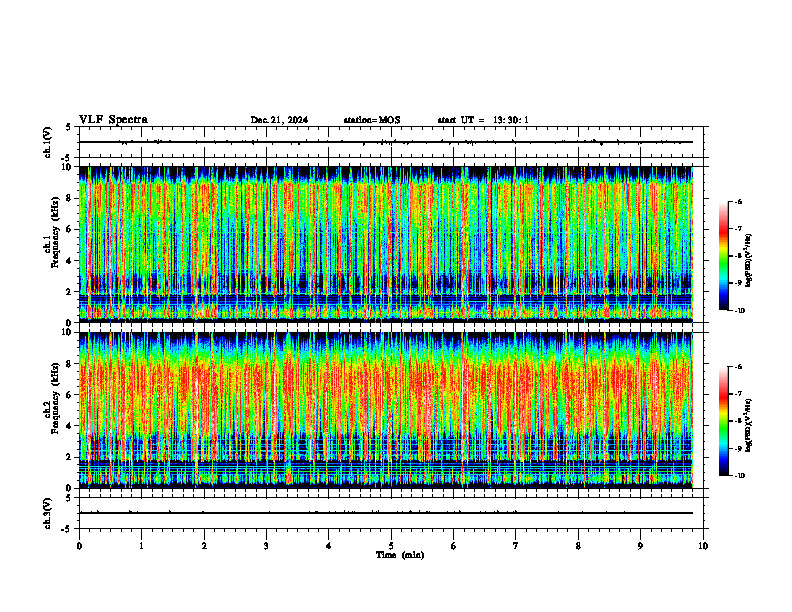Click the time axis tick label '8'

578,546
